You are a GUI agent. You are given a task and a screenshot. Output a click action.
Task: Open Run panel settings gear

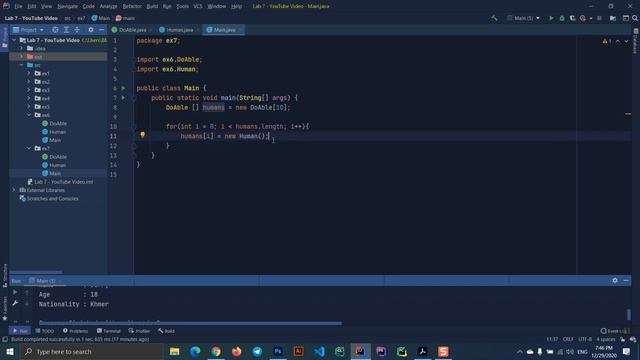coord(615,280)
